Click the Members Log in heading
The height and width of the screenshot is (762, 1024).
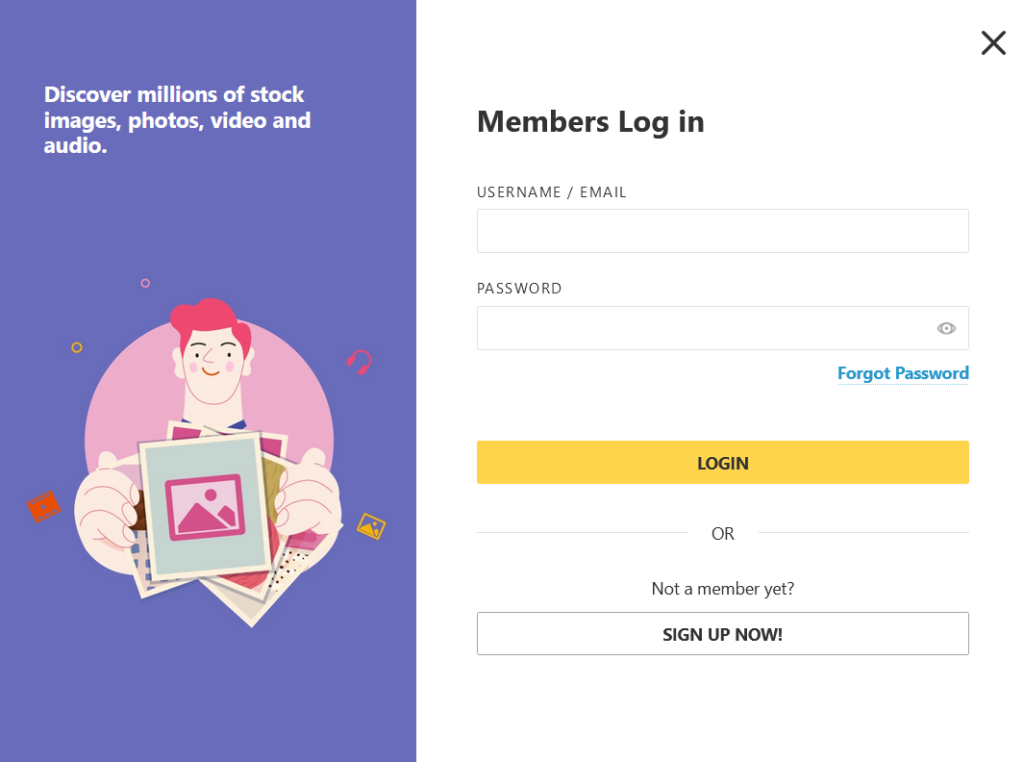tap(590, 122)
